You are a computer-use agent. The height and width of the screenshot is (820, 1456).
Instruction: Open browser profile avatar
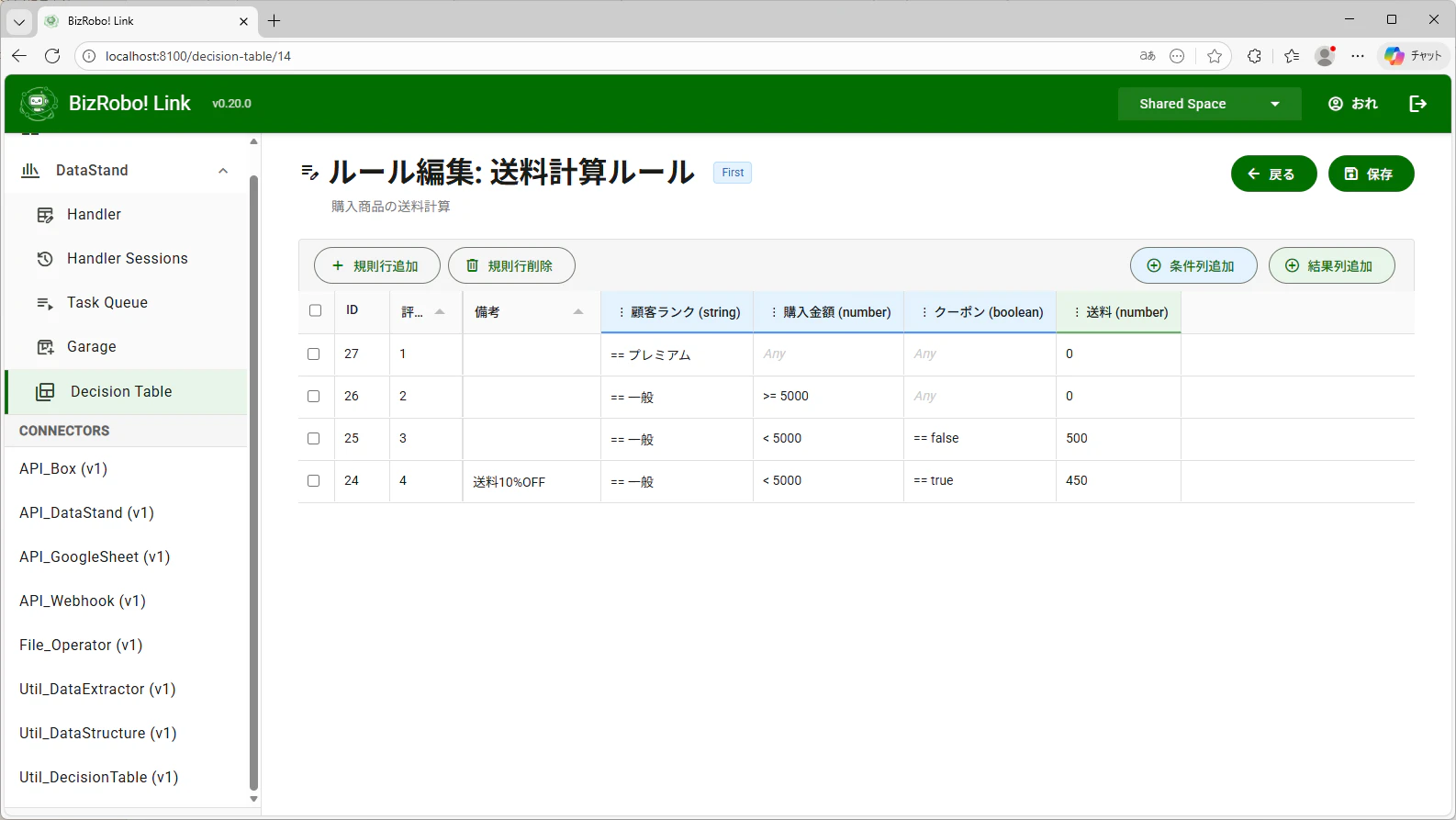pyautogui.click(x=1325, y=56)
